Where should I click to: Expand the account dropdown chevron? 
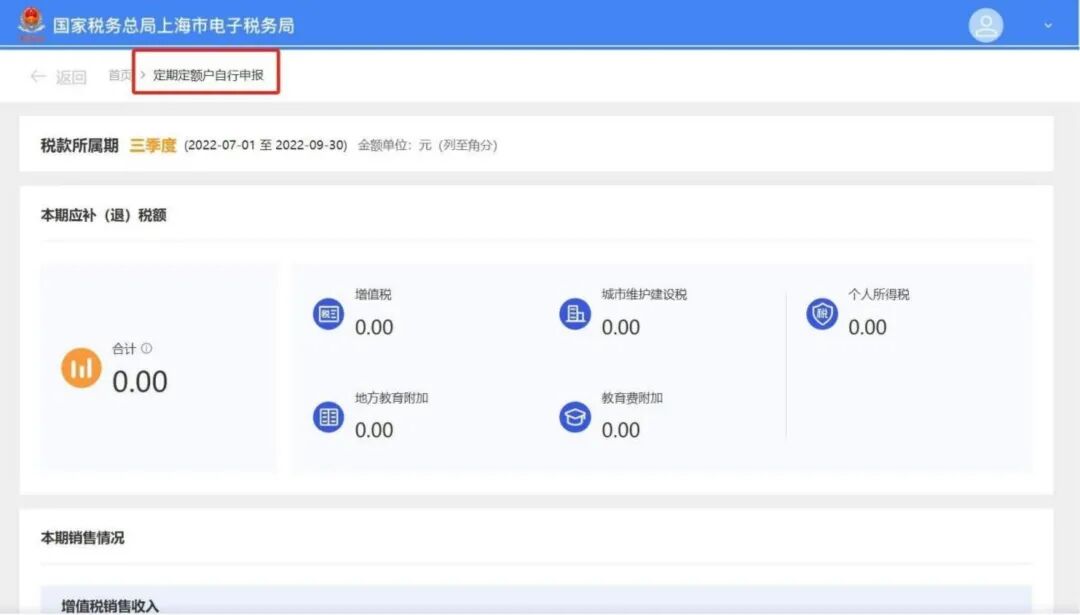coord(1048,25)
